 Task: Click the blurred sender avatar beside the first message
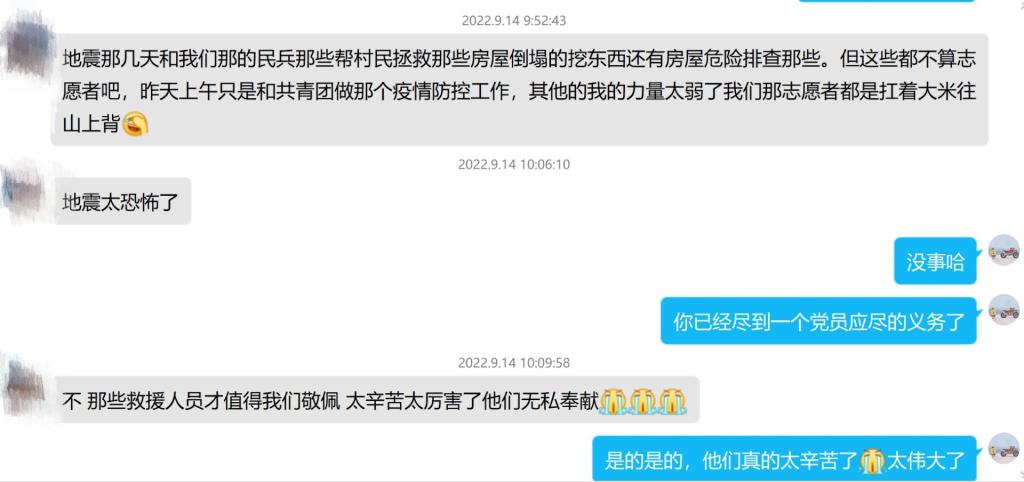27,46
